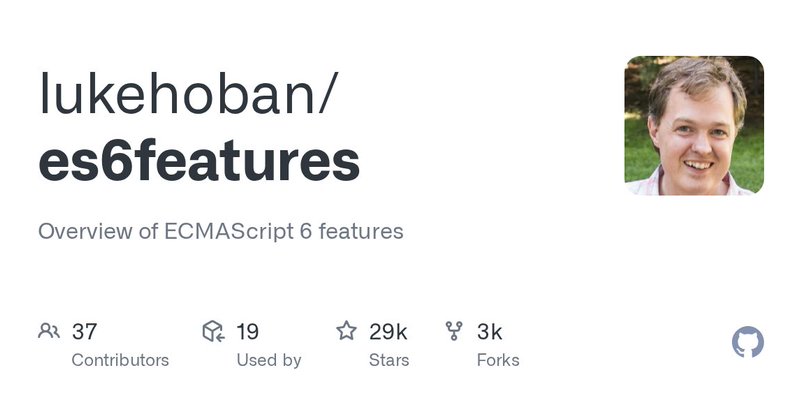This screenshot has width=800, height=419.
Task: Click the 37 contributors count
Action: point(84,332)
